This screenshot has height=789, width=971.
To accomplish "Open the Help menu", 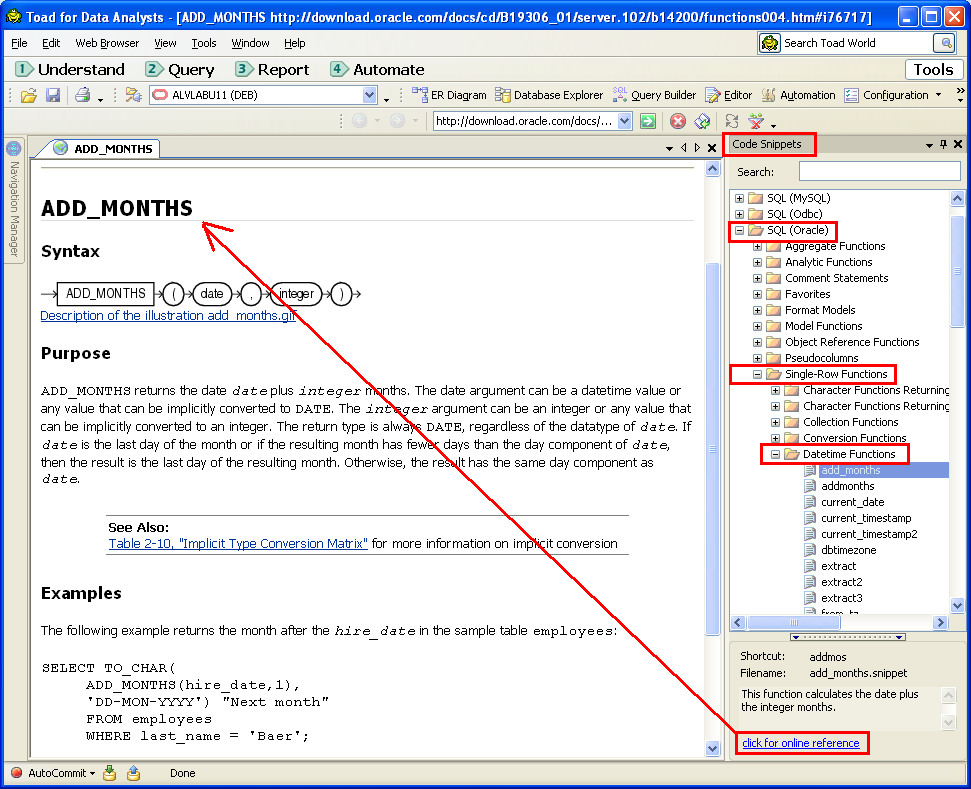I will 295,43.
